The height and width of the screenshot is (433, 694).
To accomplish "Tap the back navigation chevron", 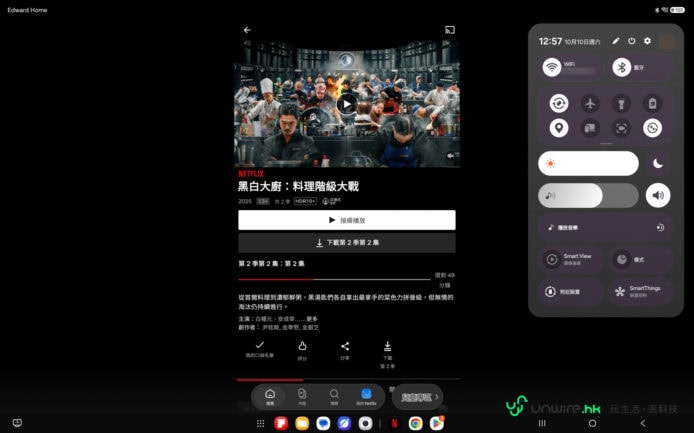I will pyautogui.click(x=643, y=423).
